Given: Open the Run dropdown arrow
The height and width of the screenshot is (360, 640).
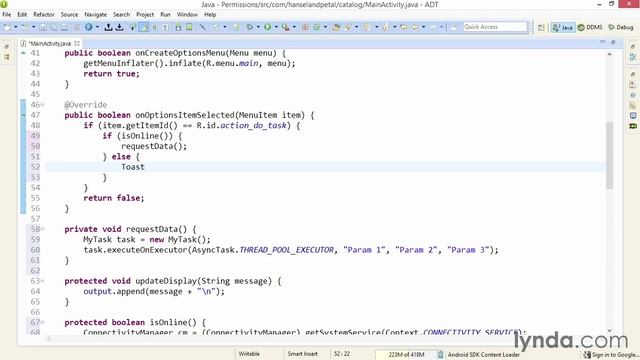Looking at the screenshot, I should click(276, 27).
